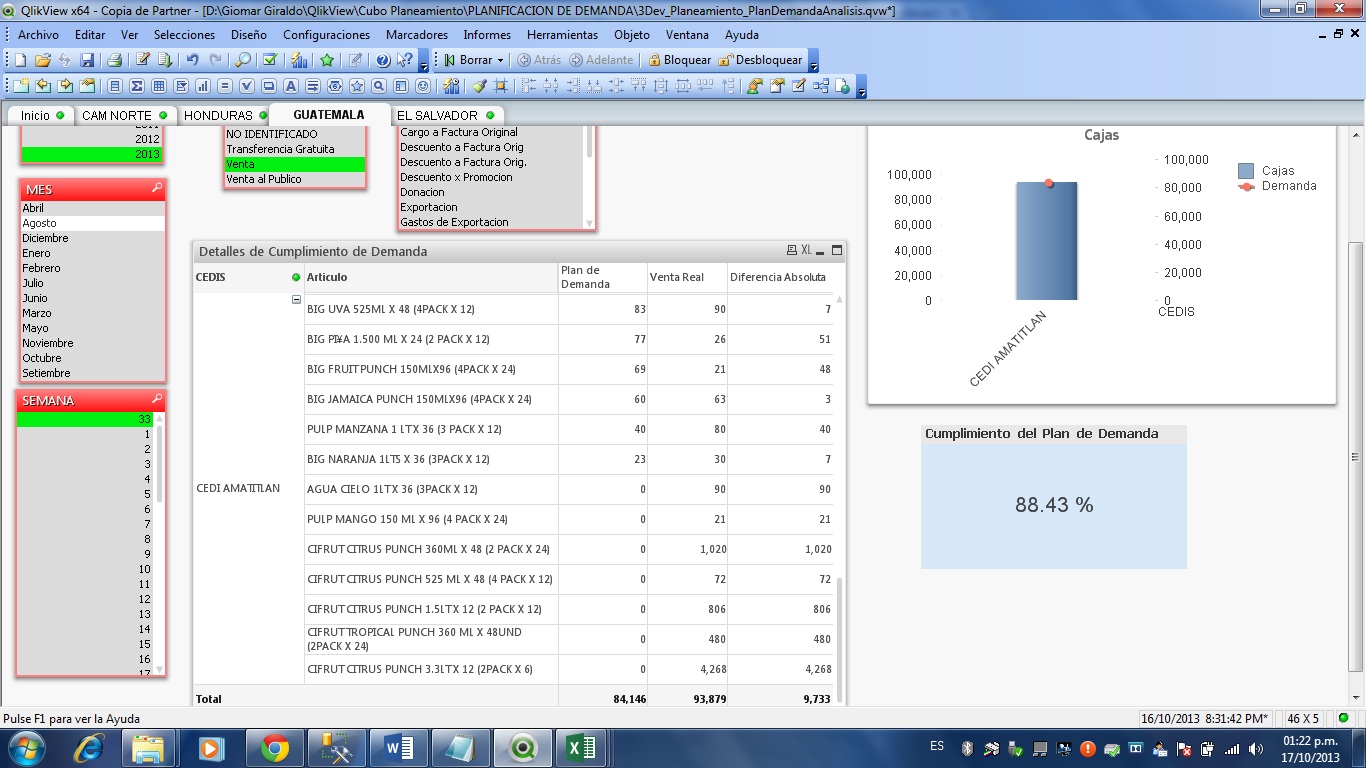Viewport: 1366px width, 768px height.
Task: Expand navigation toolbar overflow arrow after Desbloquear
Action: pos(813,62)
